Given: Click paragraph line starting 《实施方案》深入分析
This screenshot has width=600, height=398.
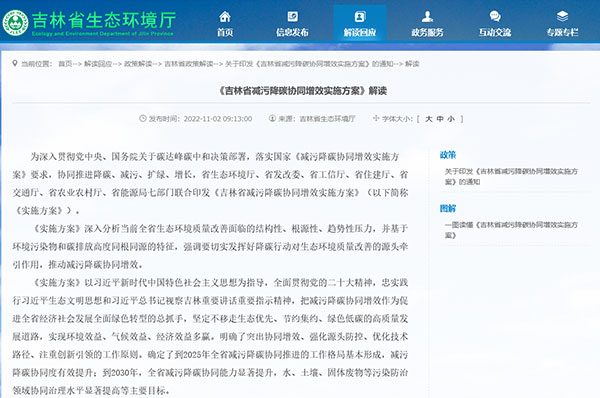Looking at the screenshot, I should 210,246.
